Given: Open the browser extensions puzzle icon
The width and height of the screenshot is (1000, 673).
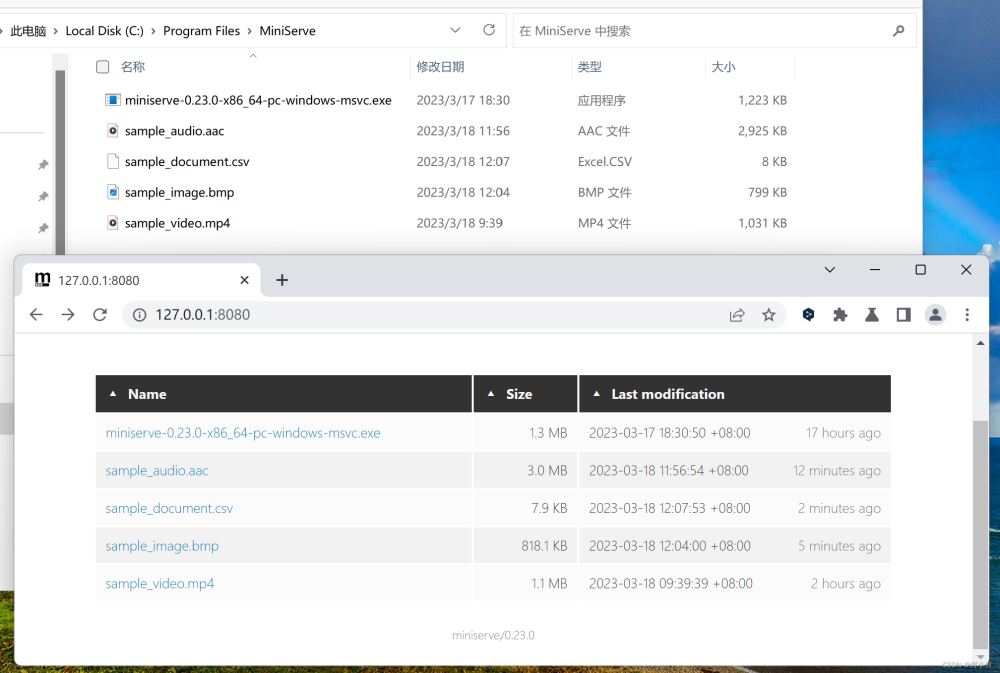Looking at the screenshot, I should click(x=840, y=315).
